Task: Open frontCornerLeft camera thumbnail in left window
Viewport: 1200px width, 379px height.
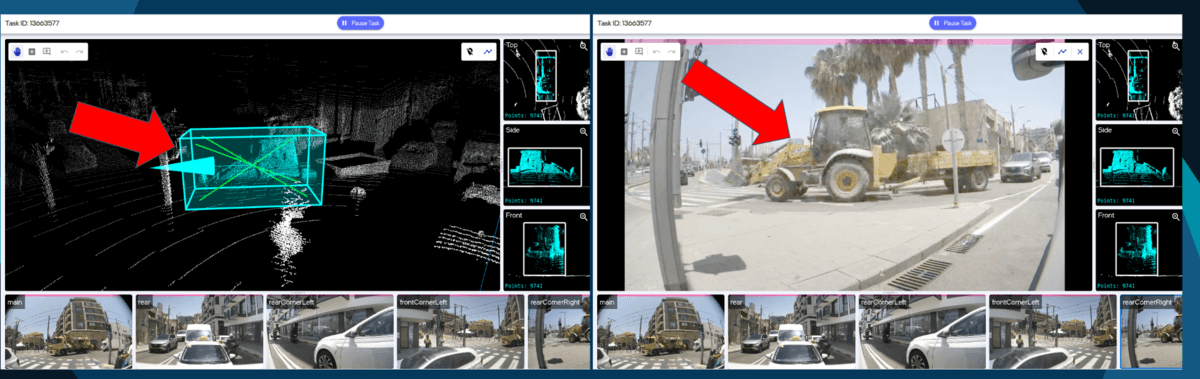Action: pyautogui.click(x=460, y=332)
